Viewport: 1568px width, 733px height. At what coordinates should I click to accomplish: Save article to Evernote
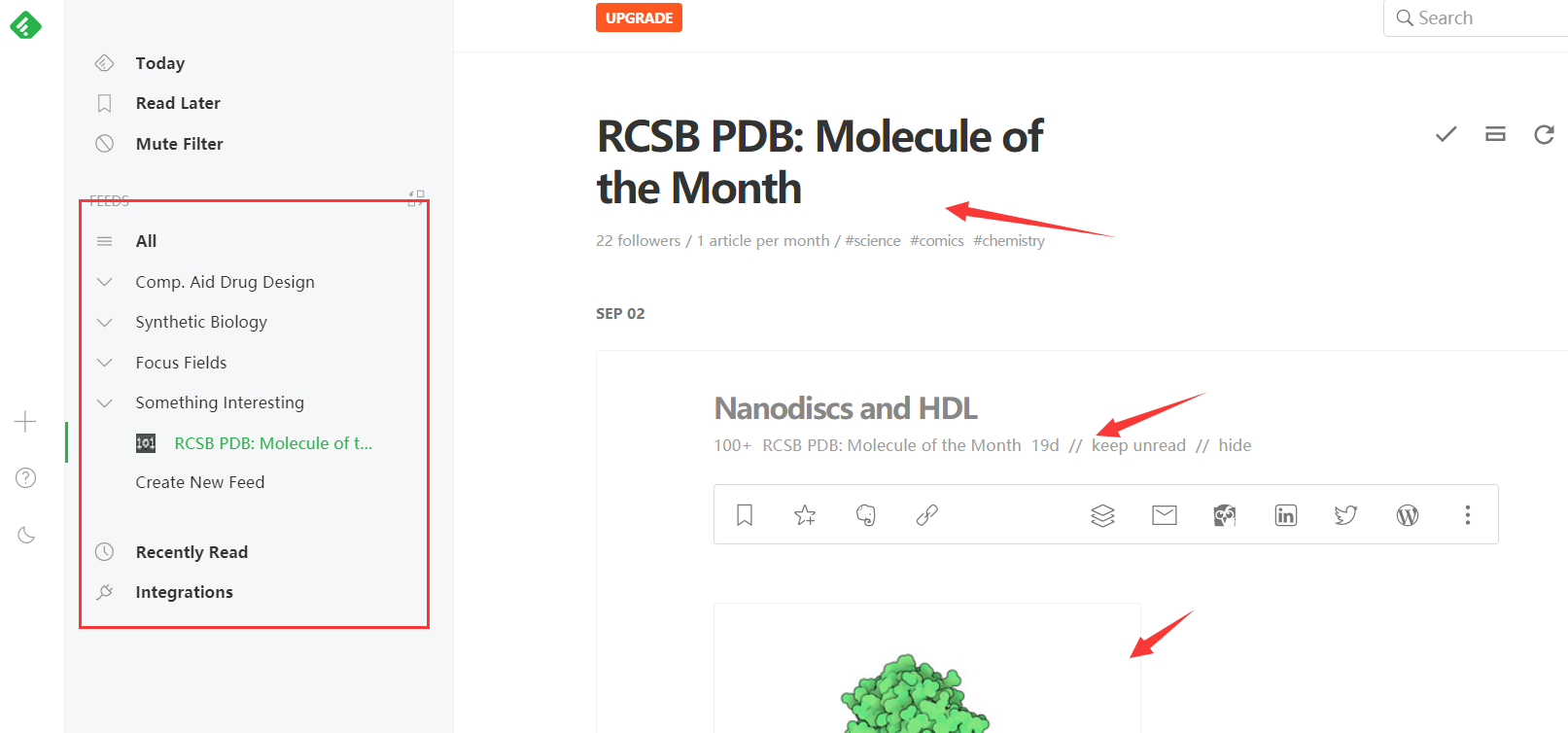(865, 515)
